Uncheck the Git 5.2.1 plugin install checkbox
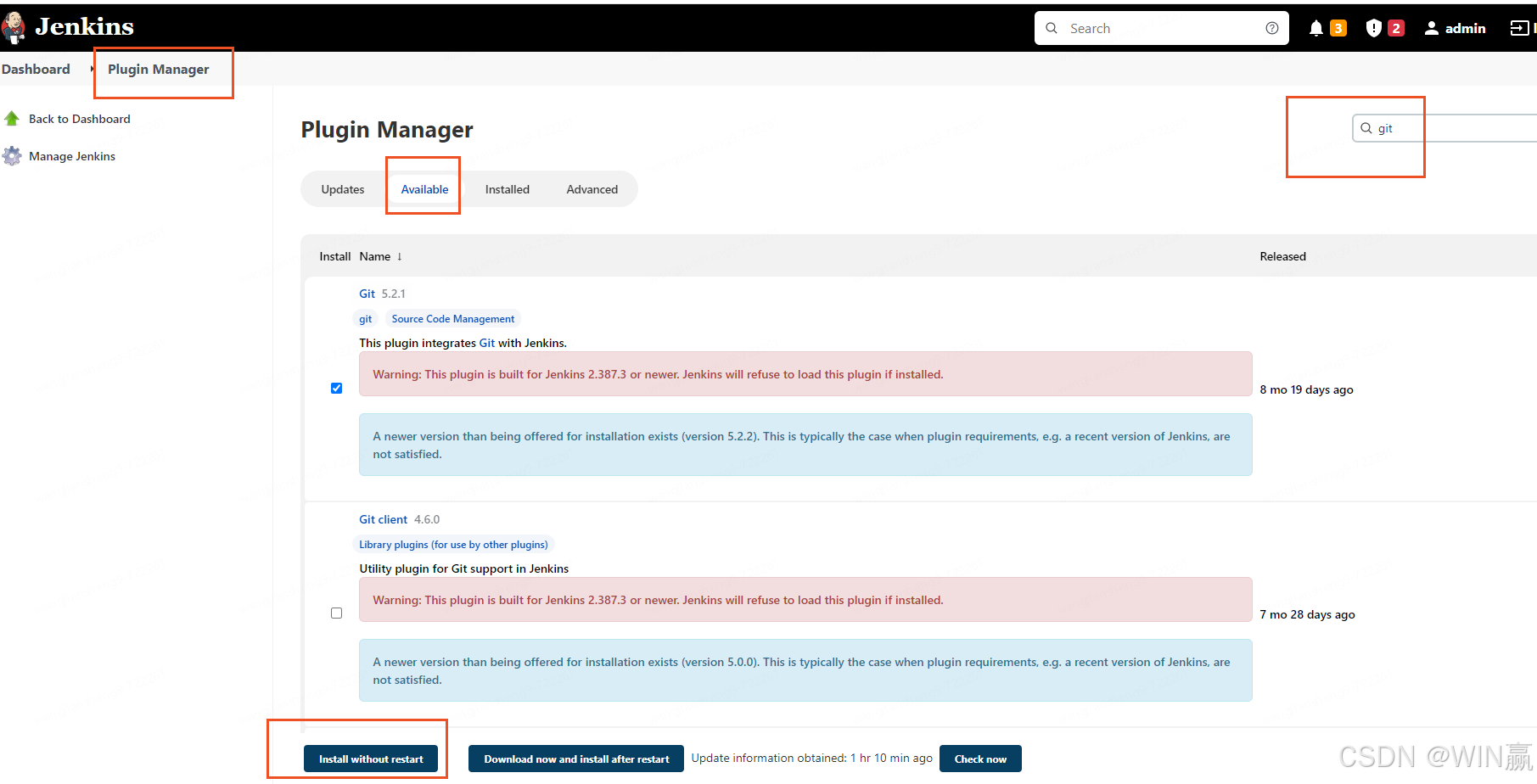Viewport: 1537px width, 784px height. pos(337,388)
